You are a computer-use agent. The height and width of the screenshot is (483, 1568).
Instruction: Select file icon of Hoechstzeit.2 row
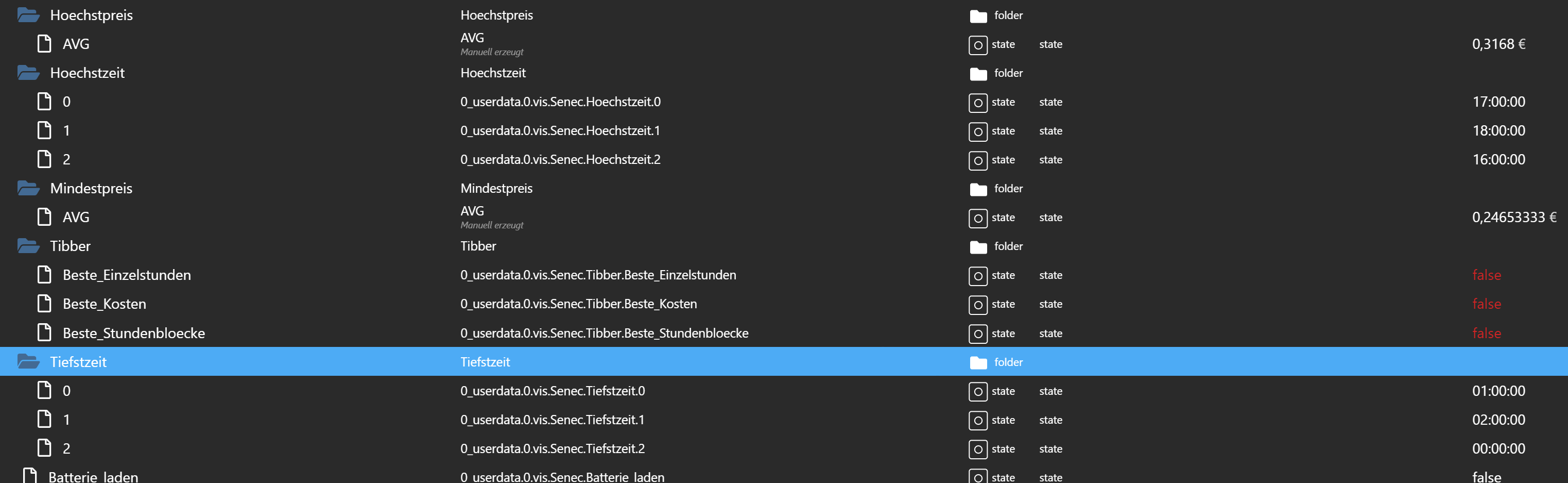[44, 160]
